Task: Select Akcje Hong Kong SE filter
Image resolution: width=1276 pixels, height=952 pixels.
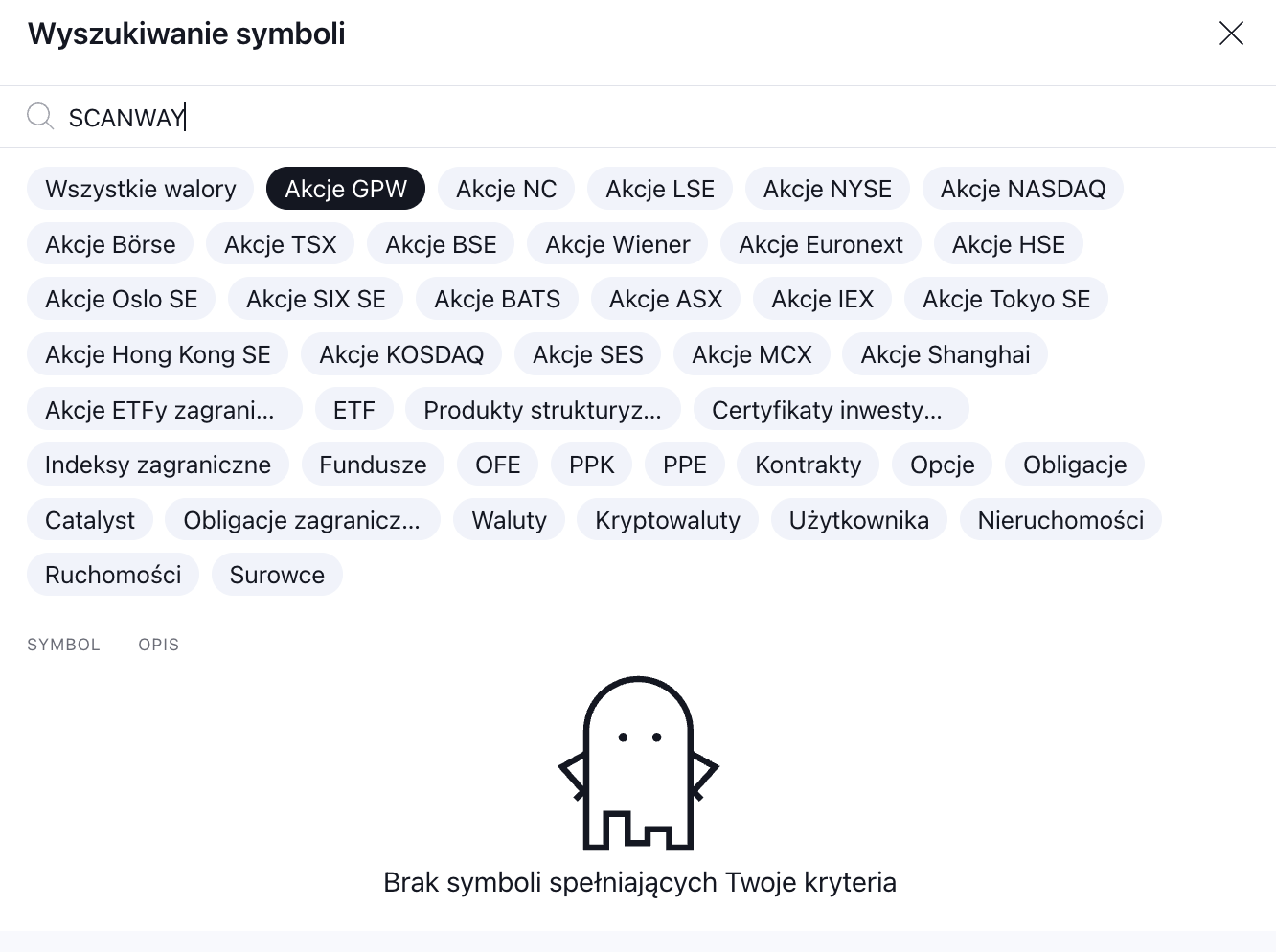Action: [x=158, y=354]
